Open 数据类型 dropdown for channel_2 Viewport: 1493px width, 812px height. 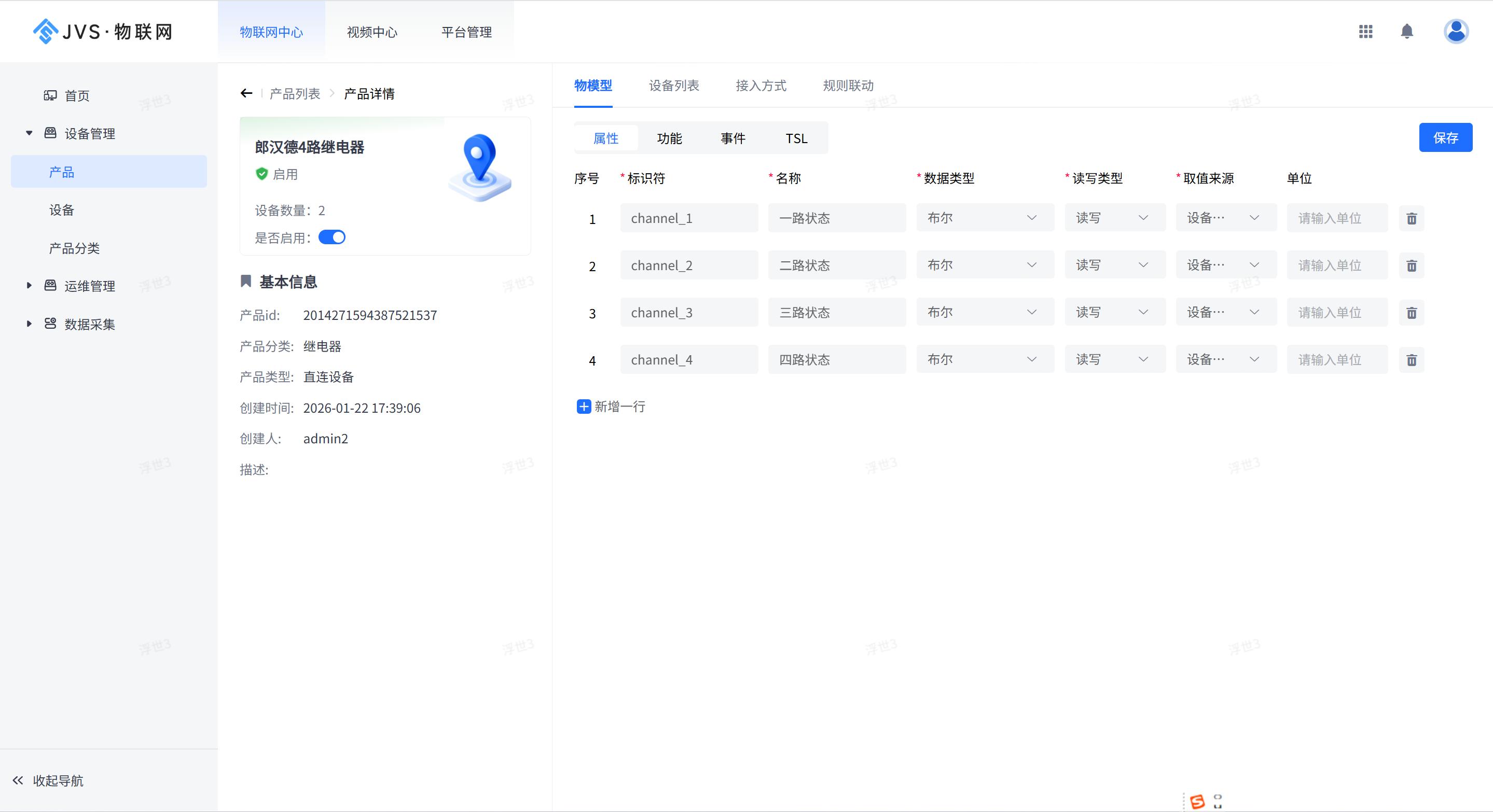pyautogui.click(x=984, y=265)
